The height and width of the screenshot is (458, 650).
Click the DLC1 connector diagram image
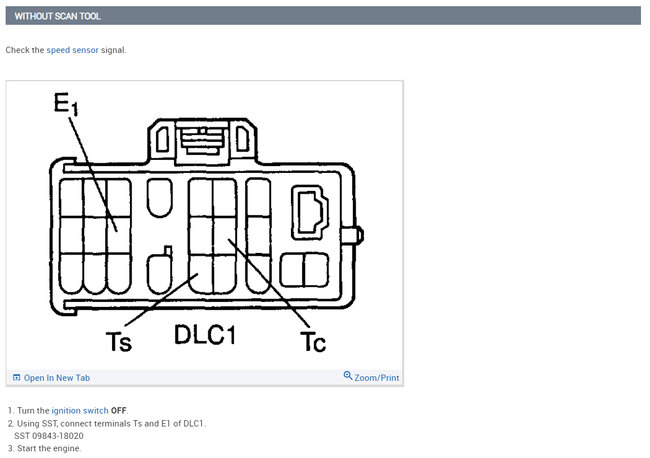[204, 225]
